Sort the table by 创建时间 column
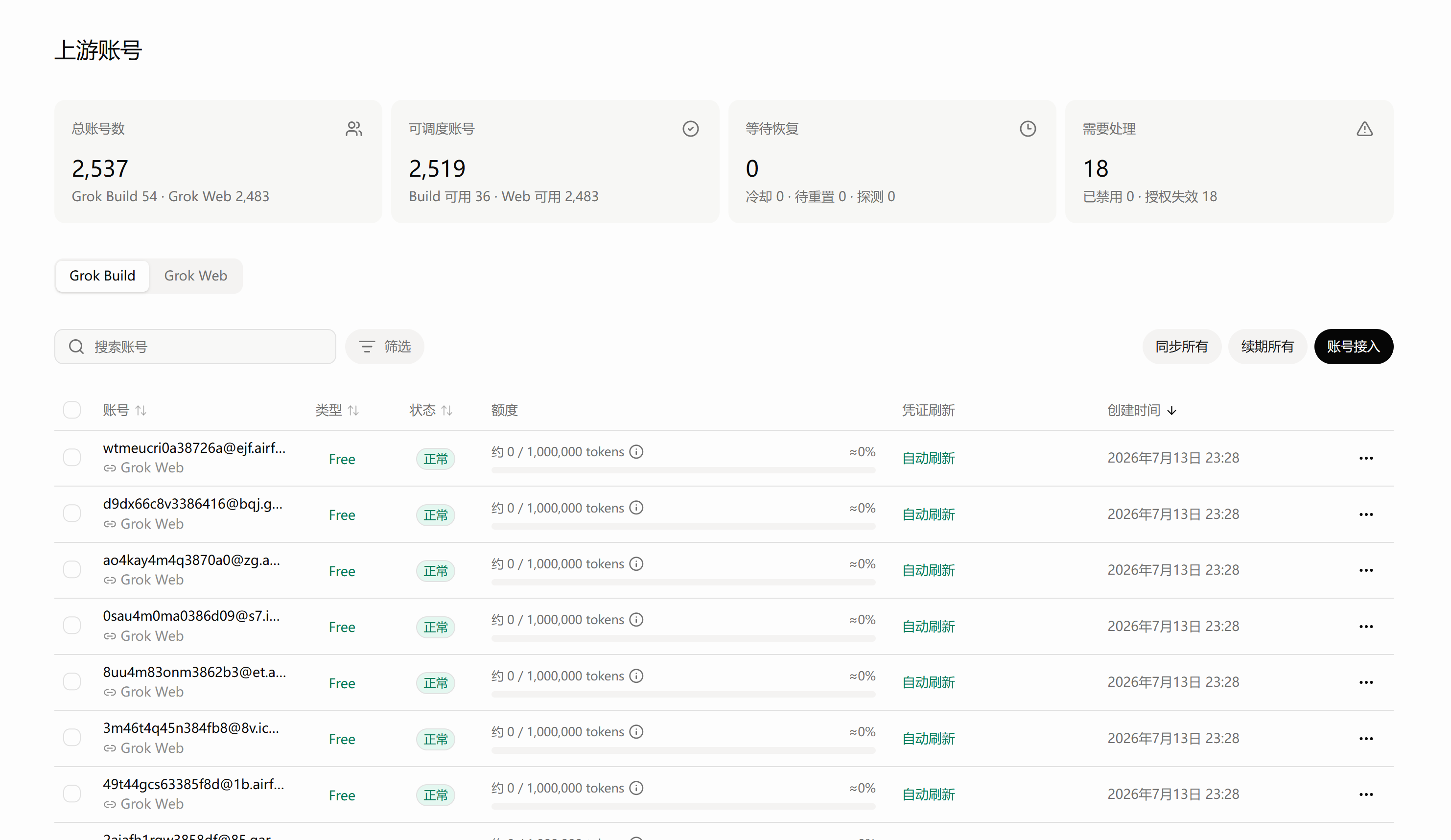Image resolution: width=1451 pixels, height=840 pixels. (x=1142, y=411)
